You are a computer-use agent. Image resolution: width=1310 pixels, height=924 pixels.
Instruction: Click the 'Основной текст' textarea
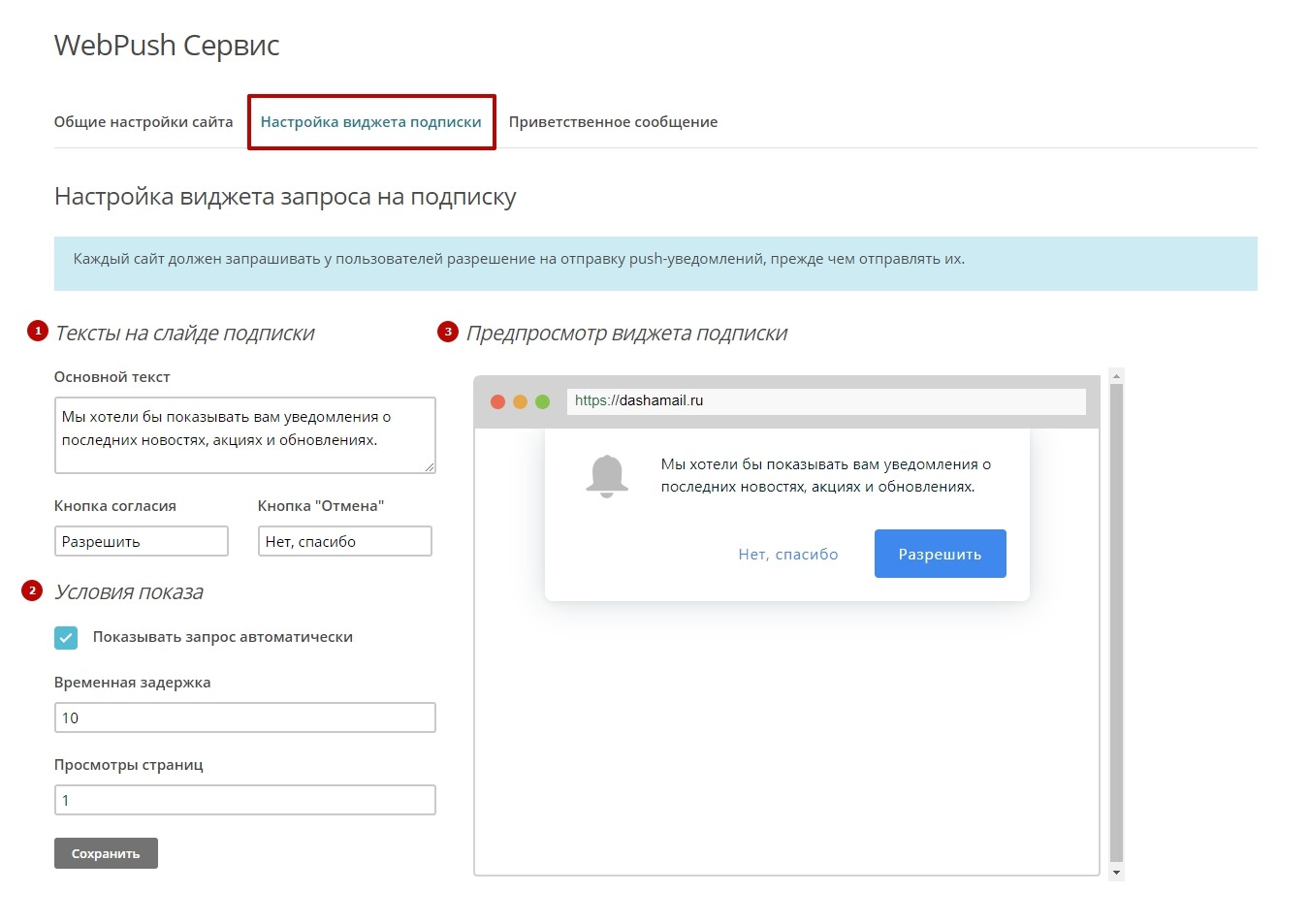tap(244, 434)
